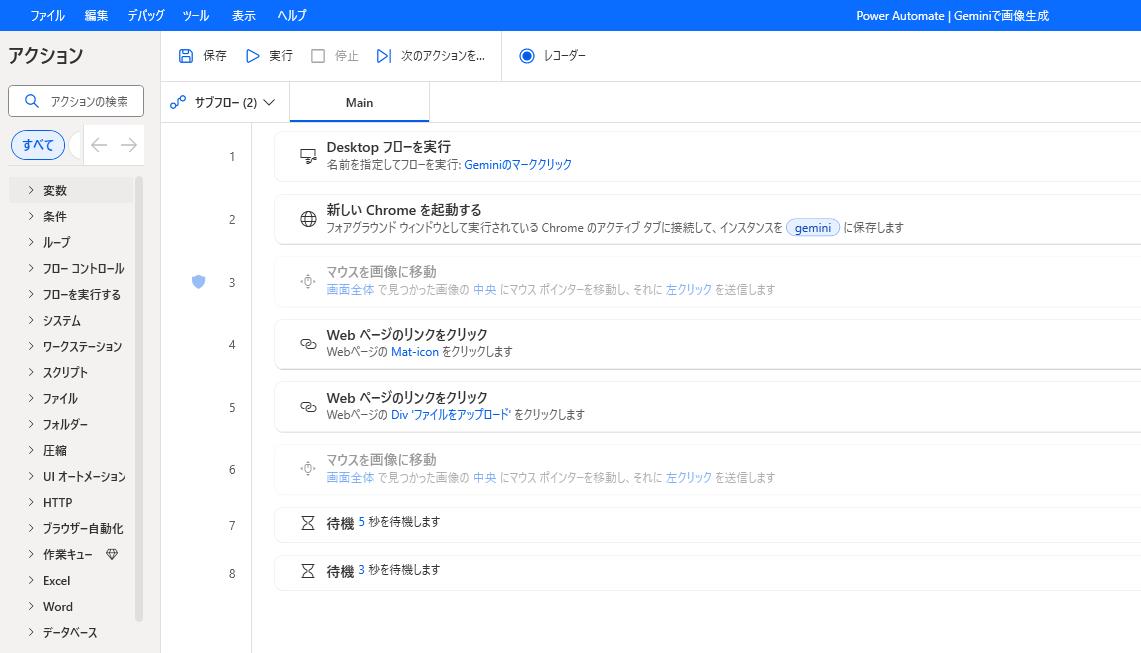Click the Run (実行) play icon

click(253, 56)
